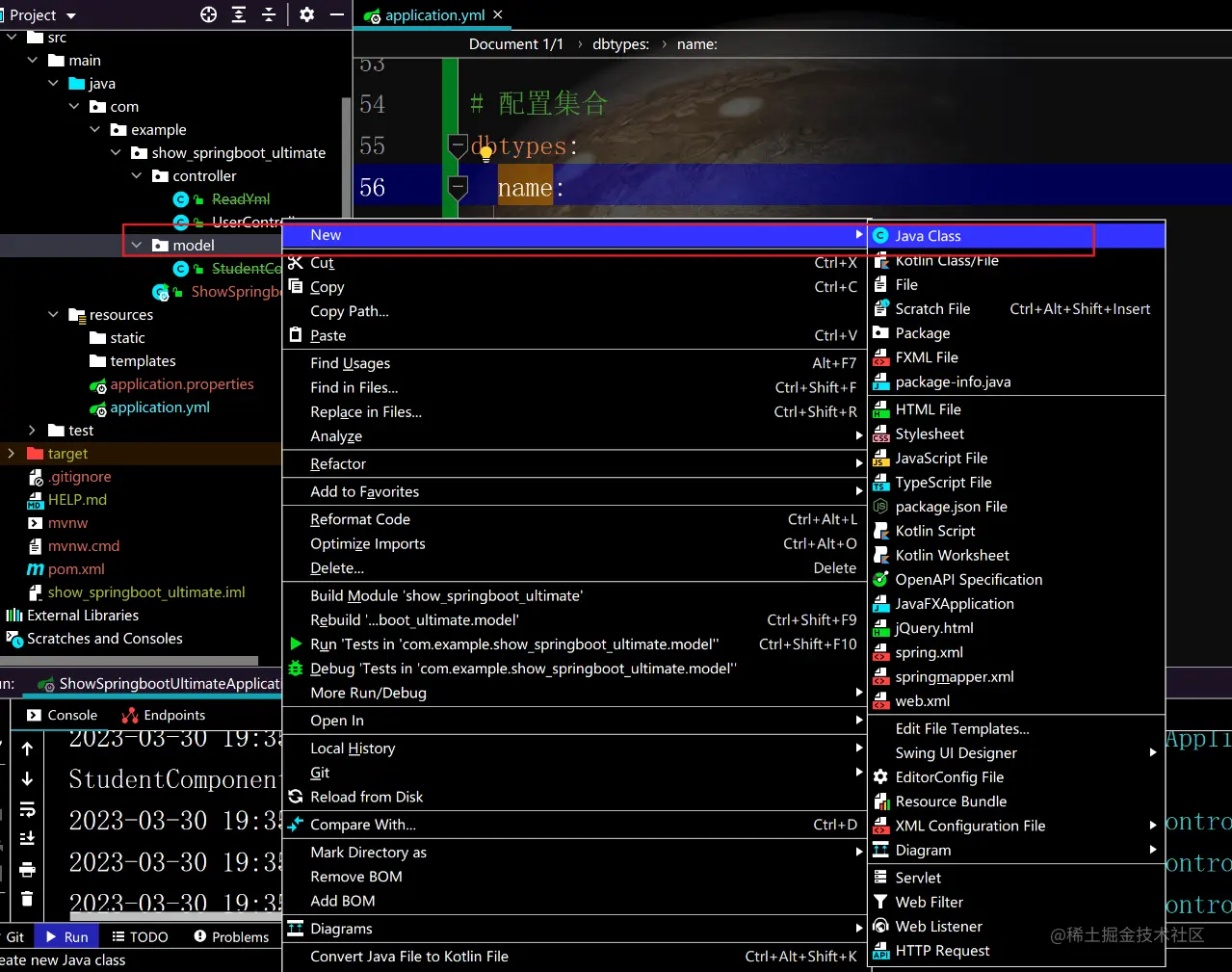Click the Collapse All icon in Project toolbar
This screenshot has width=1232, height=972.
click(x=269, y=14)
